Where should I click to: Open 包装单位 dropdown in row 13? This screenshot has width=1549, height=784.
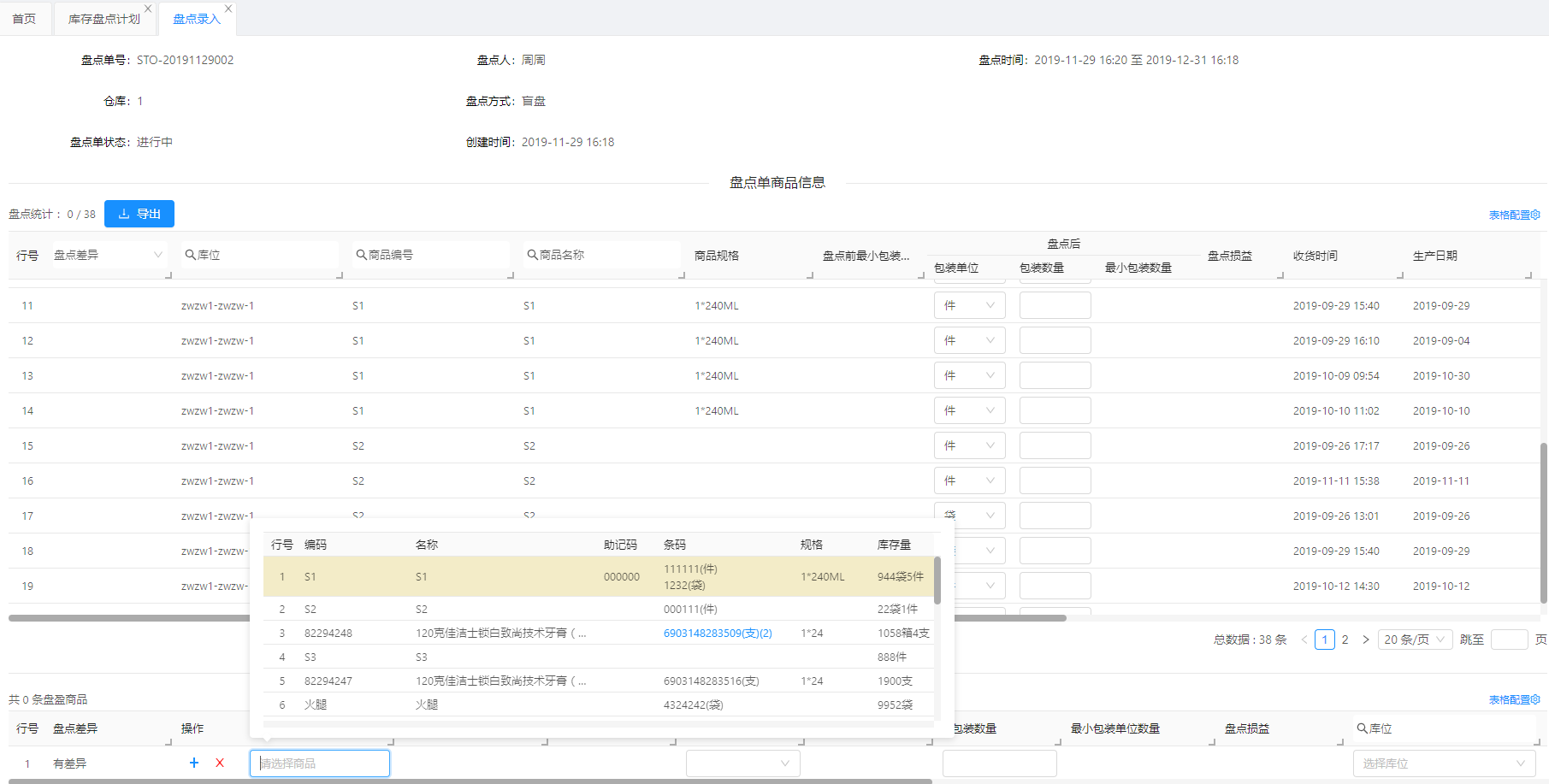pos(970,375)
